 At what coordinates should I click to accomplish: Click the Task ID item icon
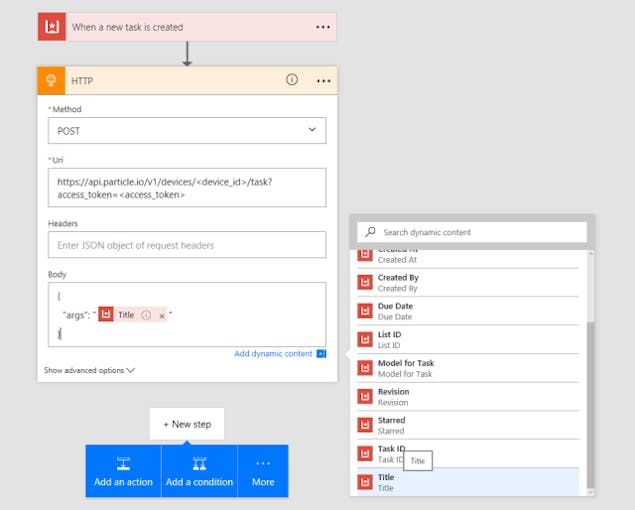[365, 453]
